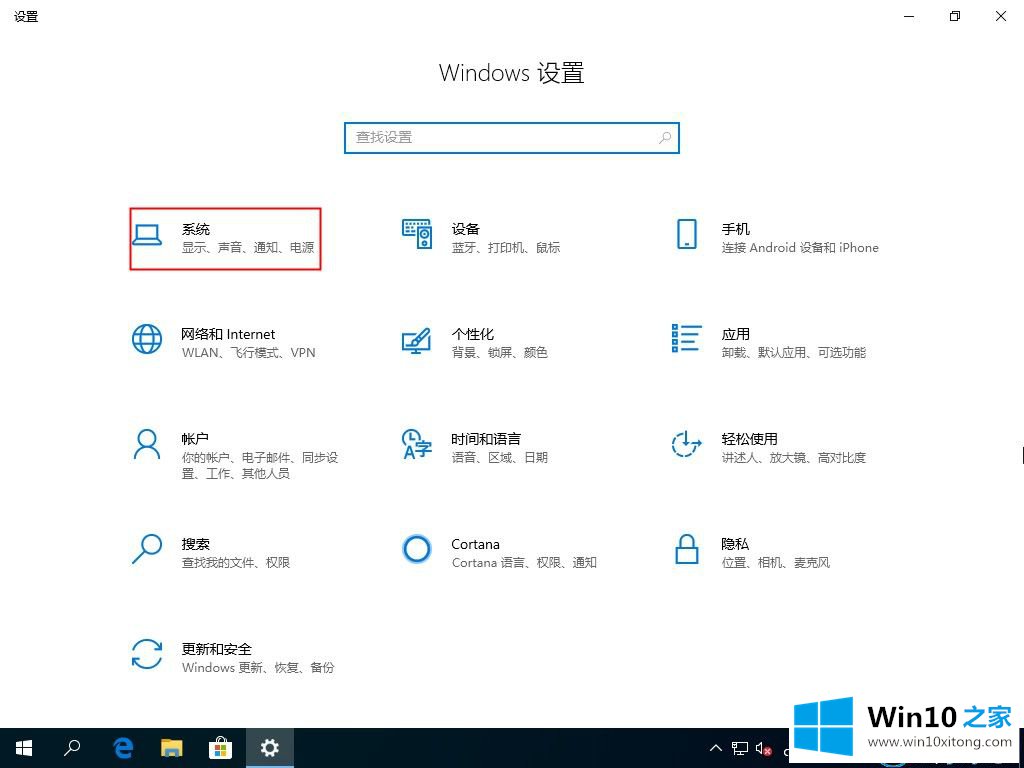Screen dimensions: 1024x768
Task: Show hidden tray icons chevron
Action: click(716, 748)
